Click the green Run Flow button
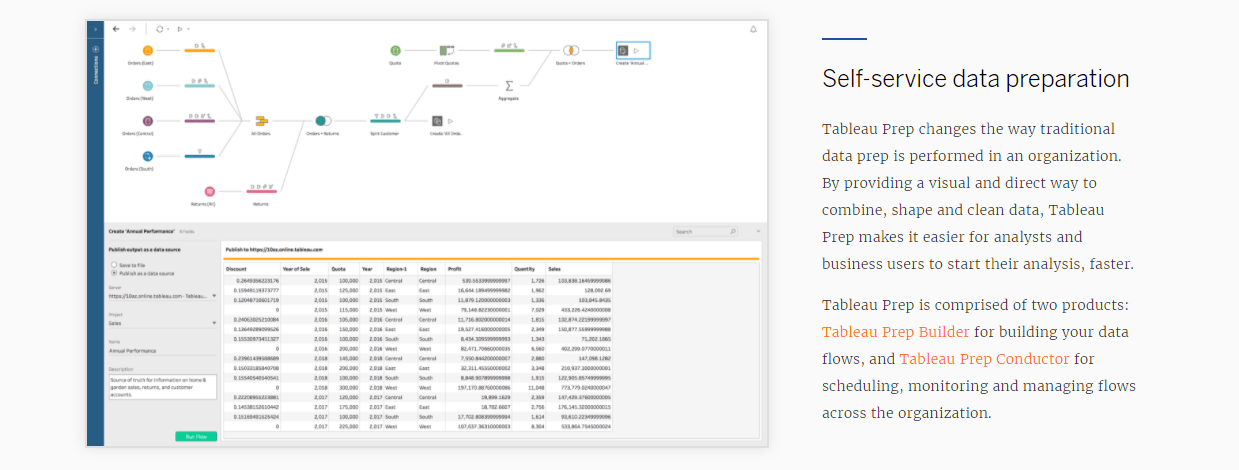Screen dimensions: 1239x470 coord(196,436)
